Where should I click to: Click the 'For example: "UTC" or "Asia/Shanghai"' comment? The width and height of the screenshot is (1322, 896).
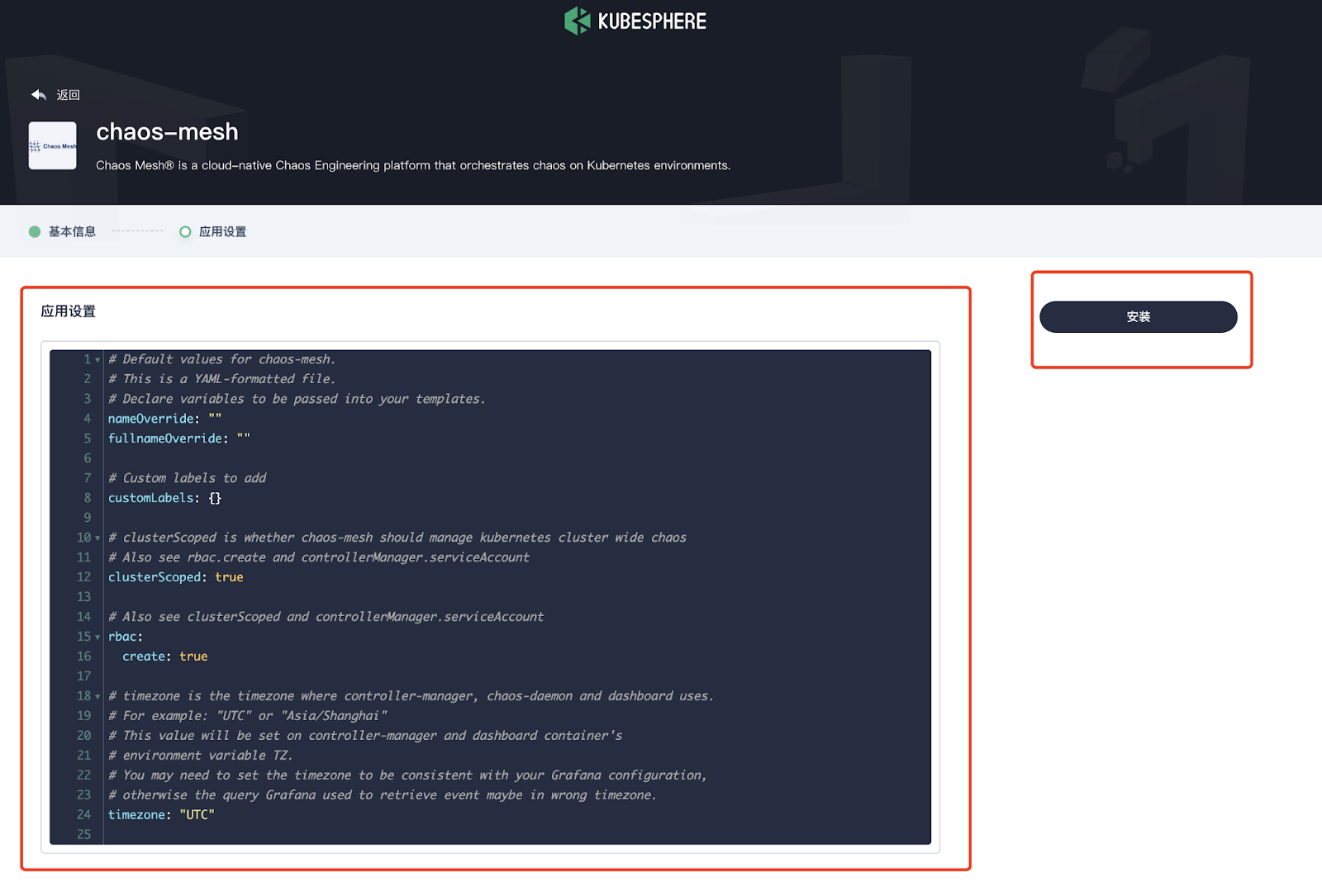[248, 716]
